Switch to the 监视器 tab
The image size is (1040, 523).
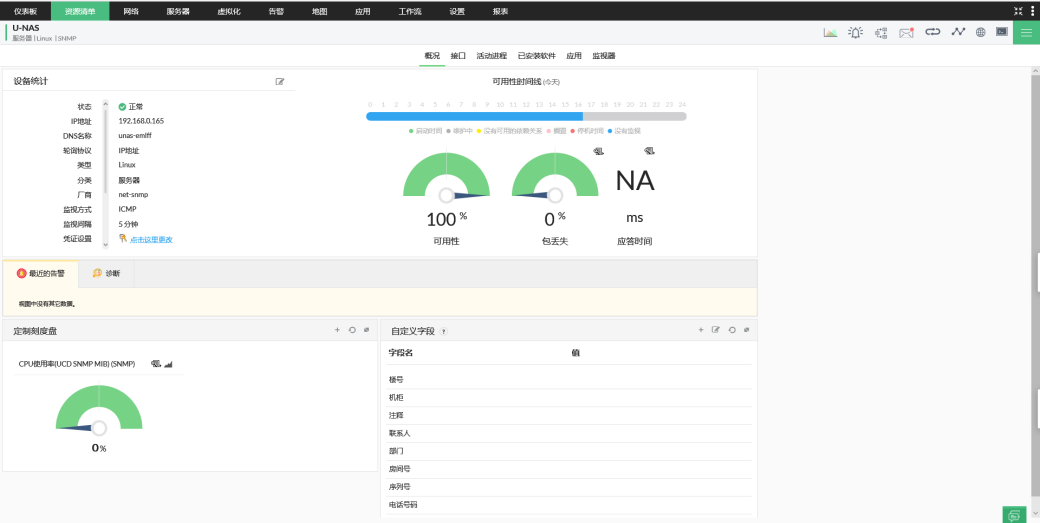coord(604,56)
